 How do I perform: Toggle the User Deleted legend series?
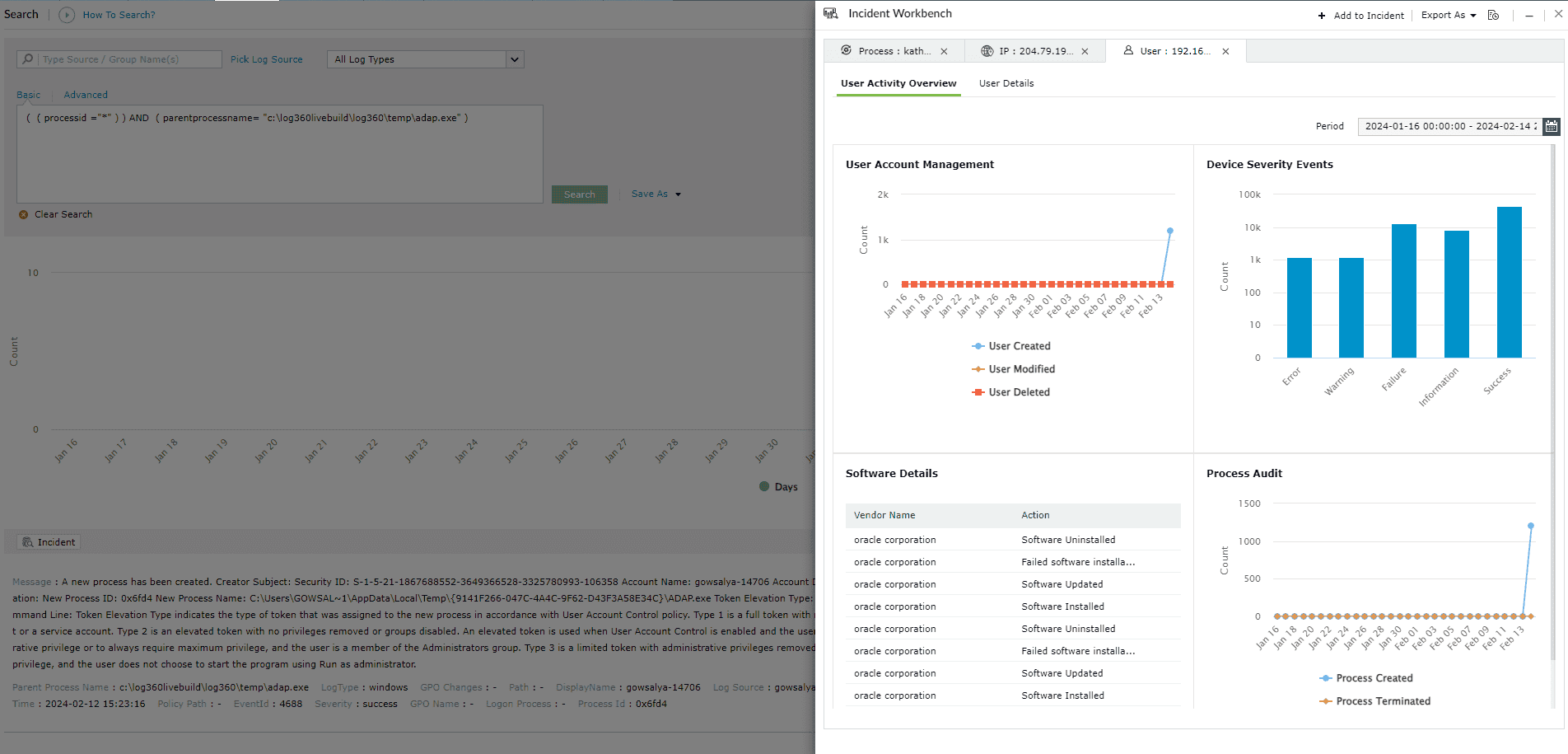[1011, 392]
